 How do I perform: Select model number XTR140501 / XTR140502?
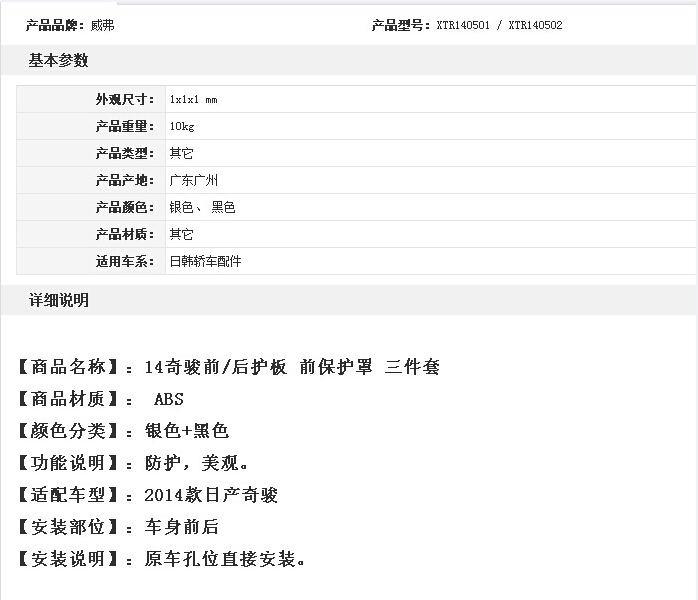coord(499,25)
